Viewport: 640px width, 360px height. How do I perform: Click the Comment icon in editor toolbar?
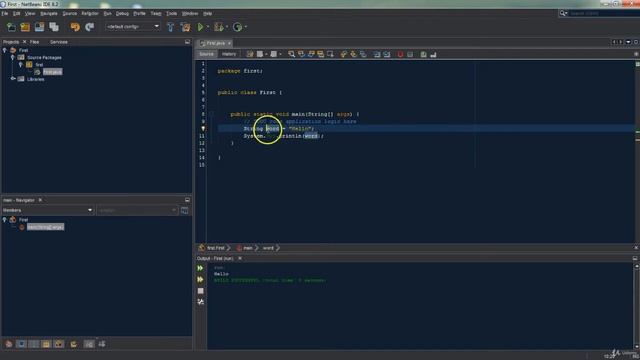point(423,54)
